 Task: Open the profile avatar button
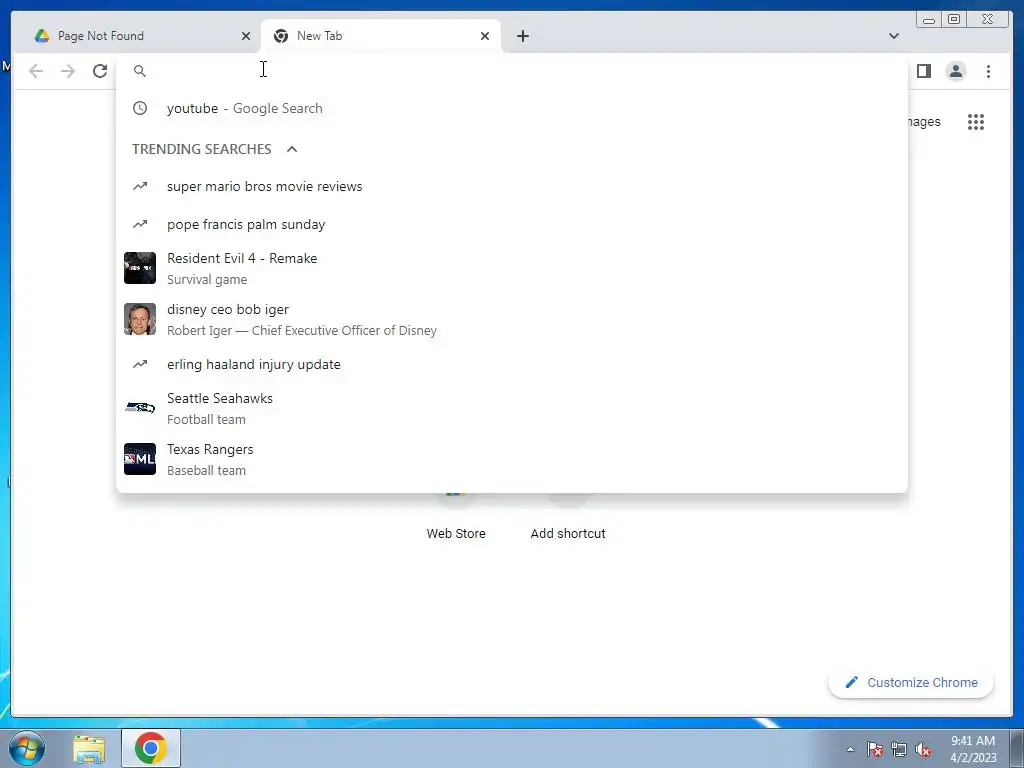[955, 71]
